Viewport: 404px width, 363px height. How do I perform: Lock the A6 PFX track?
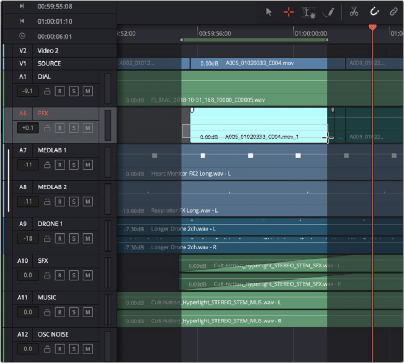47,128
